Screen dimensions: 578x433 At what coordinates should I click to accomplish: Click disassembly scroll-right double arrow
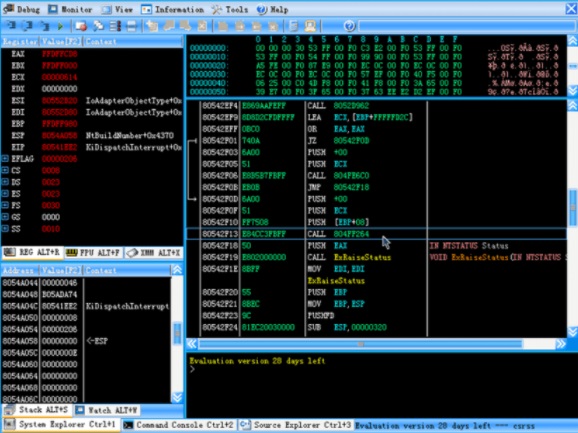pyautogui.click(x=561, y=344)
